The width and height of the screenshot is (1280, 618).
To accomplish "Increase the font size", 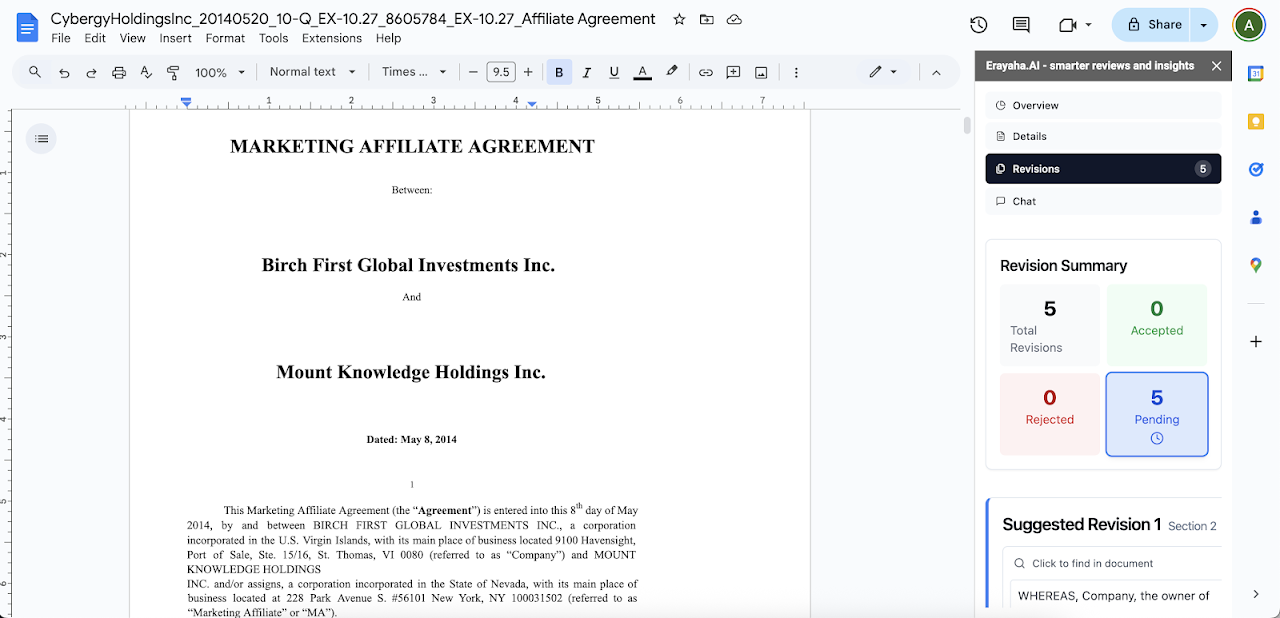I will [528, 72].
